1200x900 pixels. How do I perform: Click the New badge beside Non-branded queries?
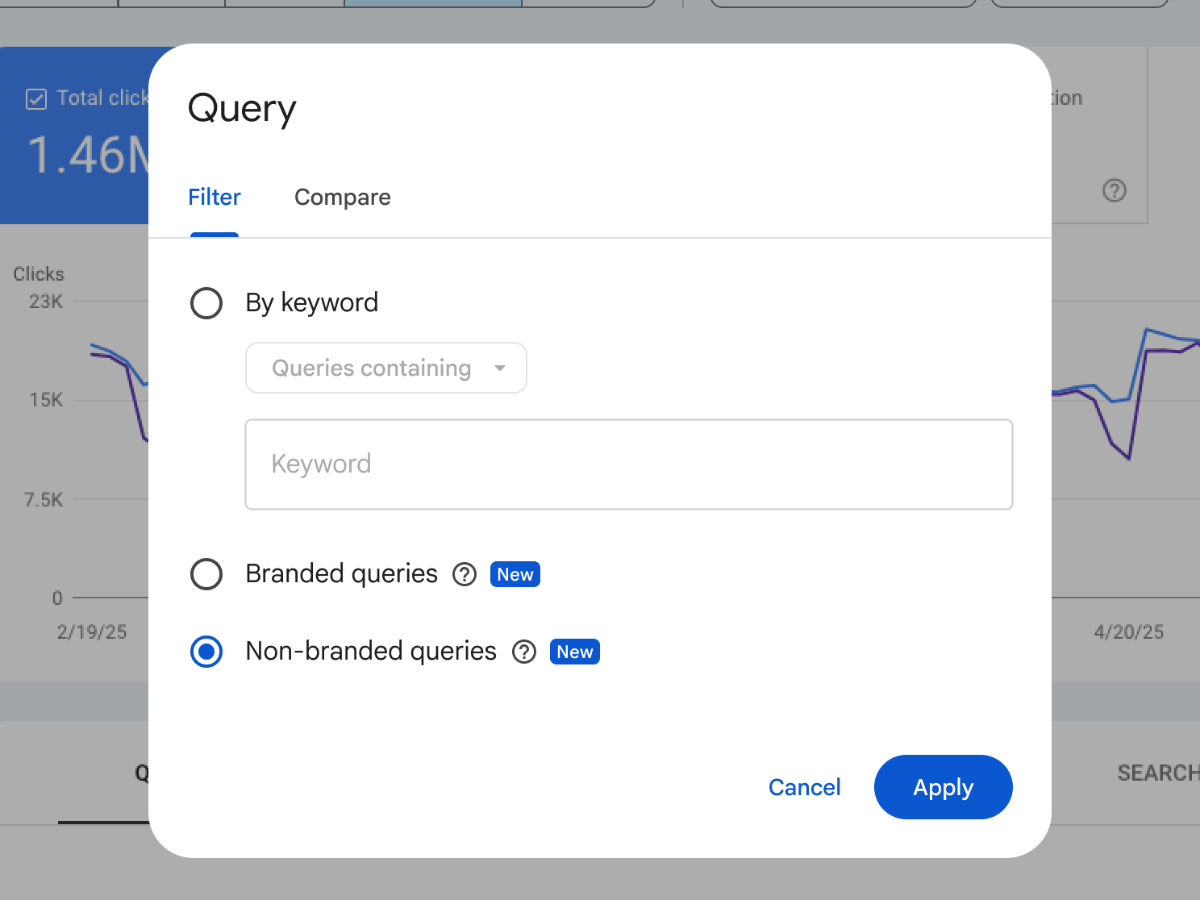(x=574, y=651)
